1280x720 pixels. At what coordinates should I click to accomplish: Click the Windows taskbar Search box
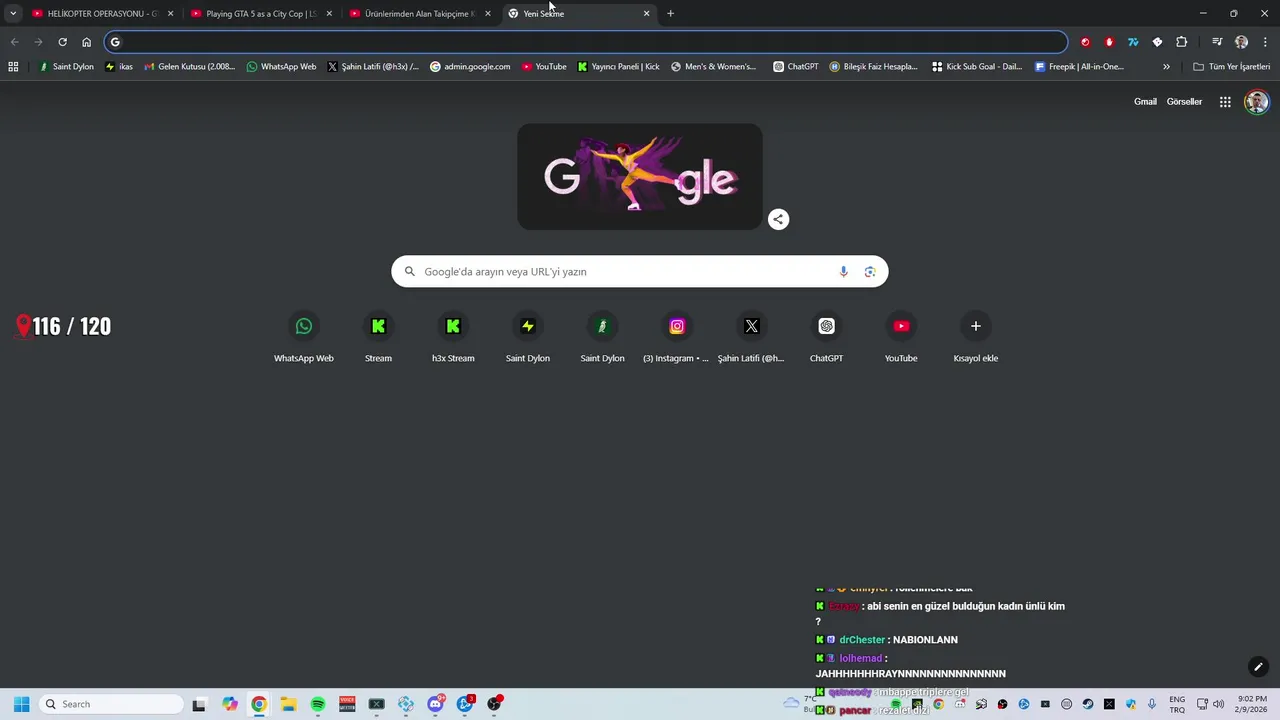click(112, 704)
